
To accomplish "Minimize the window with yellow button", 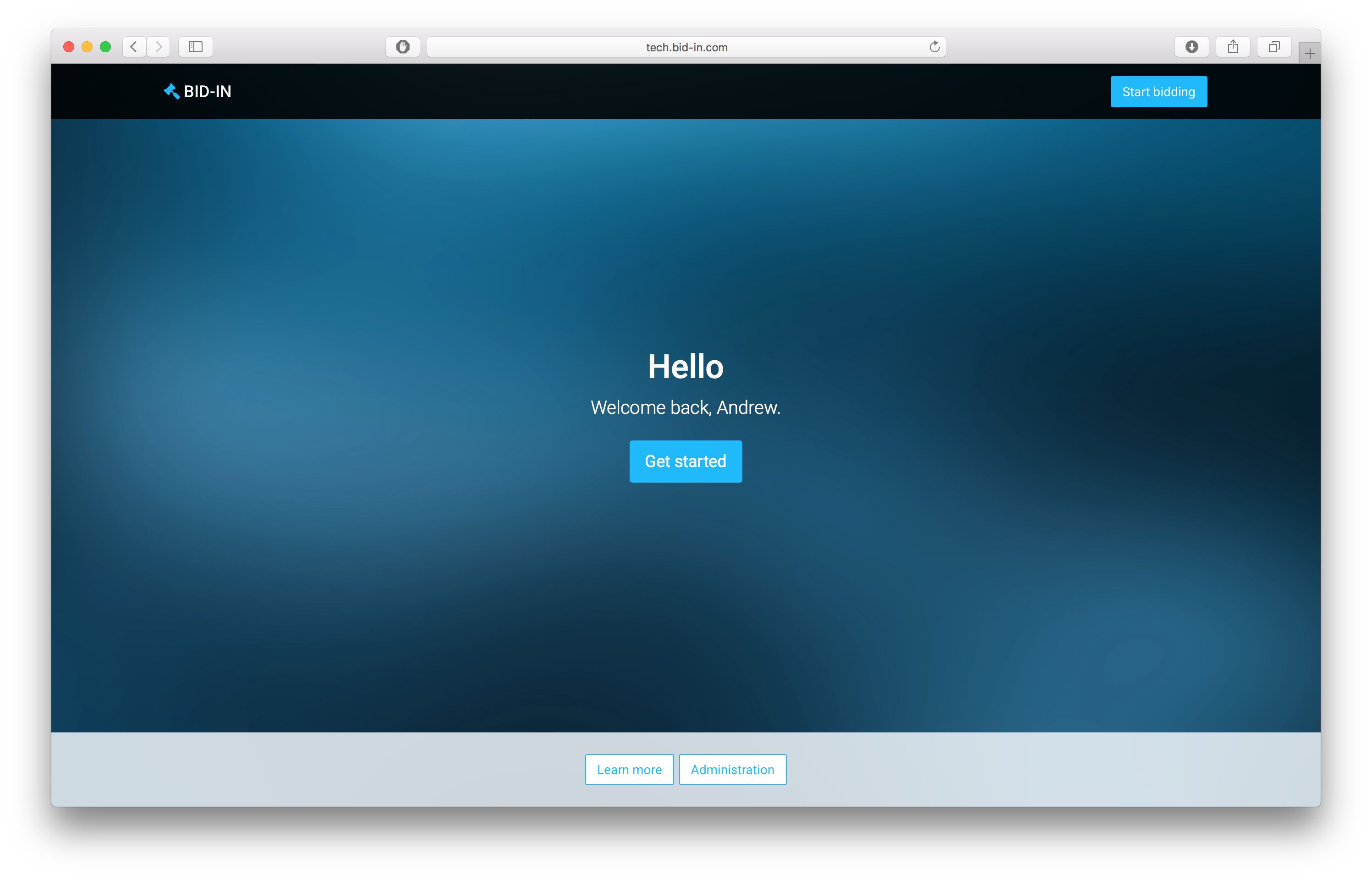I will 88,47.
